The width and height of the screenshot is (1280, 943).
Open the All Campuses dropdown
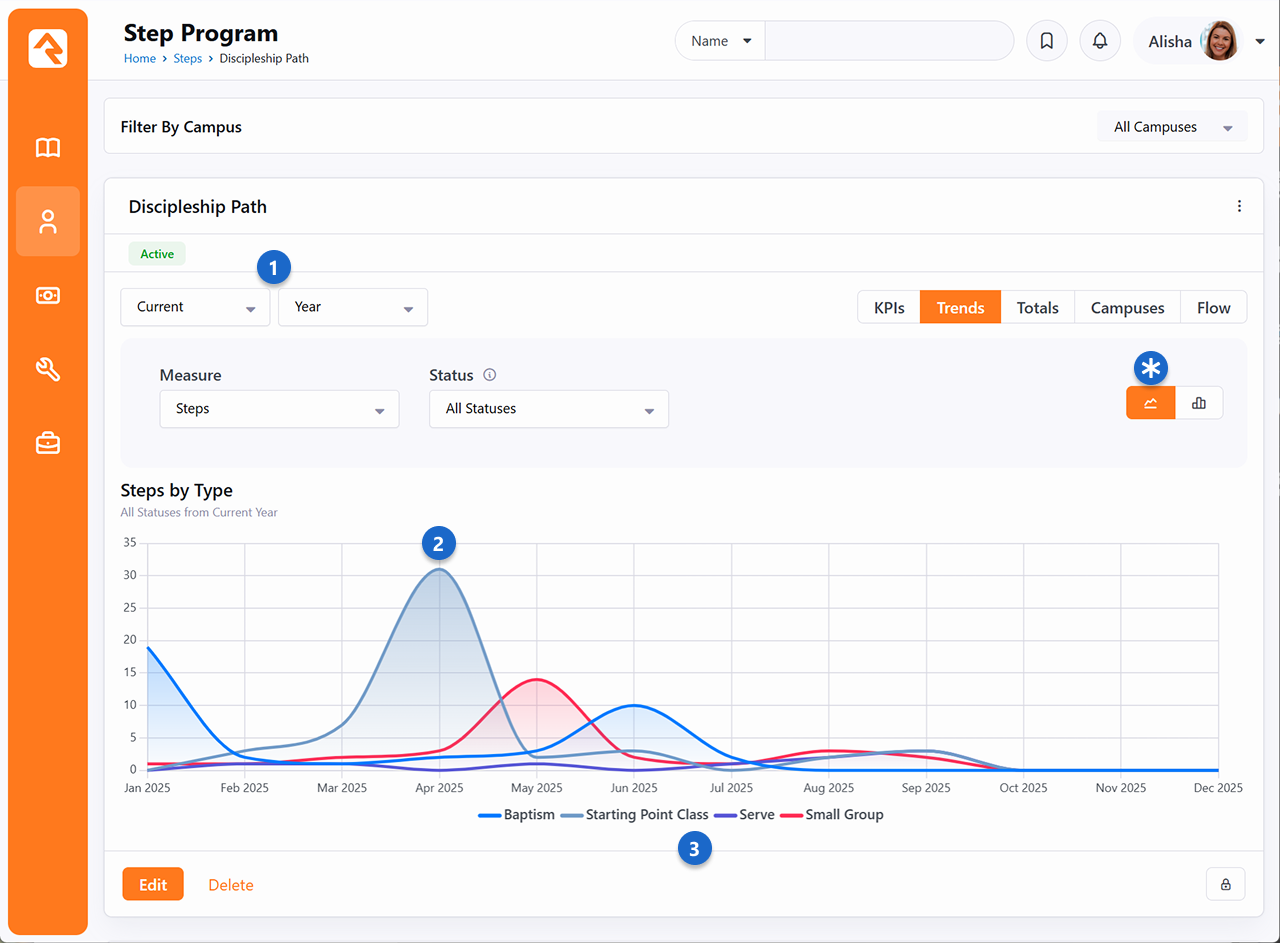coord(1172,127)
